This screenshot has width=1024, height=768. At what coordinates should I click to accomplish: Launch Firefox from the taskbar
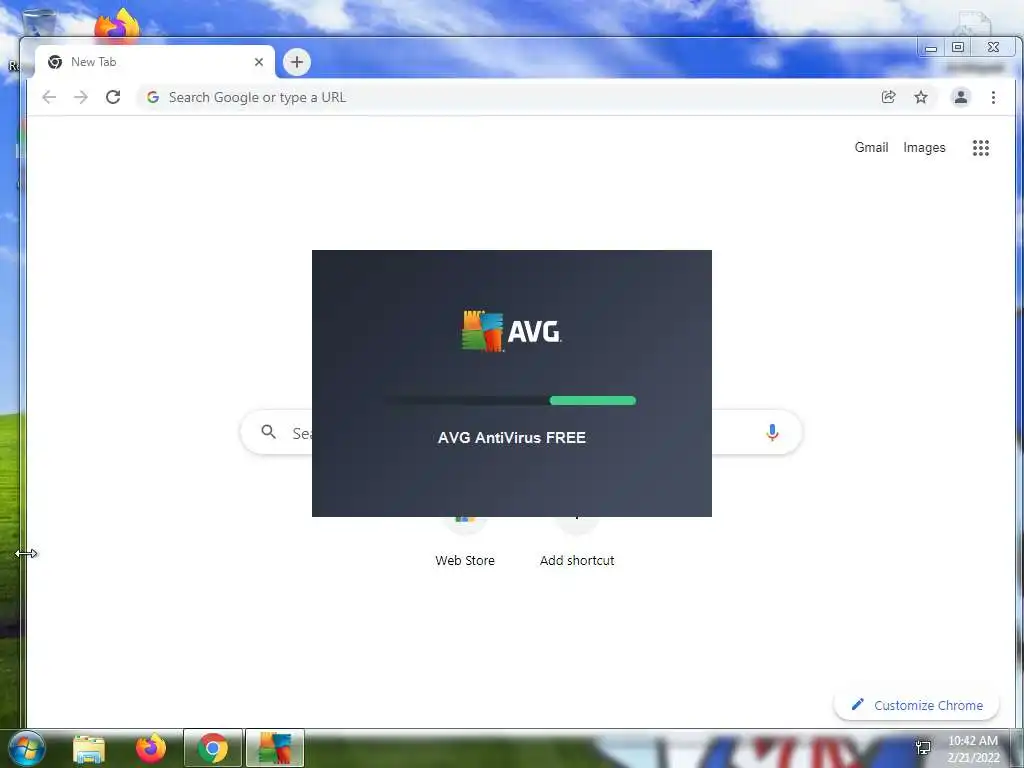tap(151, 748)
